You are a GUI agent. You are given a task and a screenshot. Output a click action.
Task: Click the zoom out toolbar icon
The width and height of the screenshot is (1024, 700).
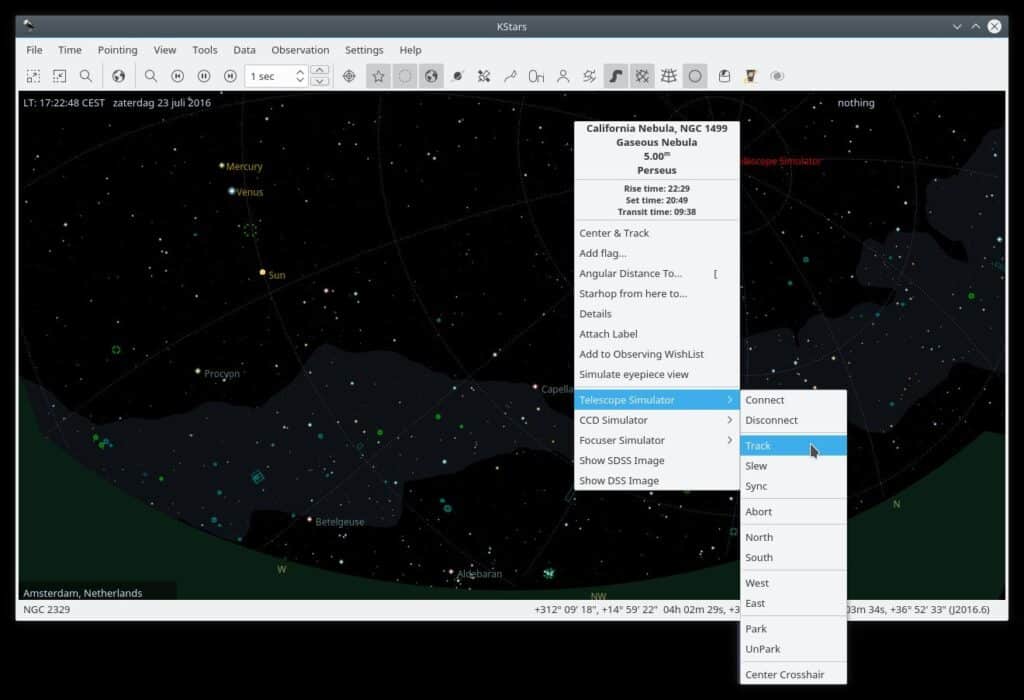(59, 76)
